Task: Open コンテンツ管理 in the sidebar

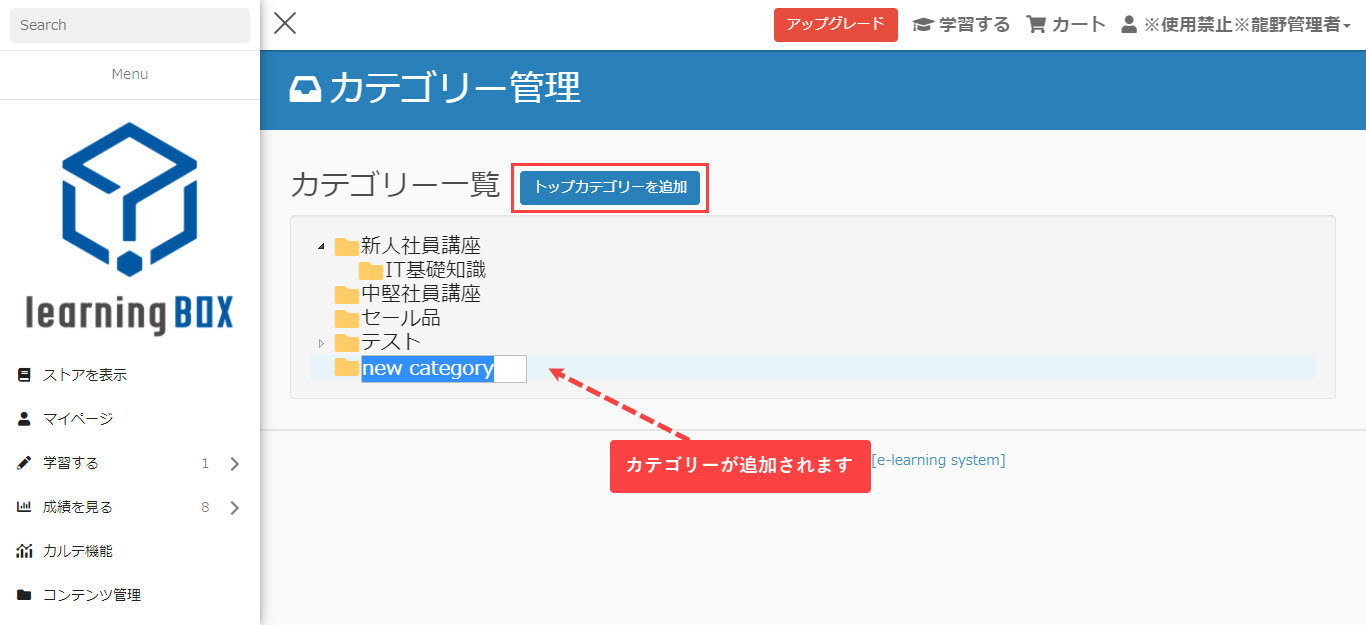Action: point(91,595)
